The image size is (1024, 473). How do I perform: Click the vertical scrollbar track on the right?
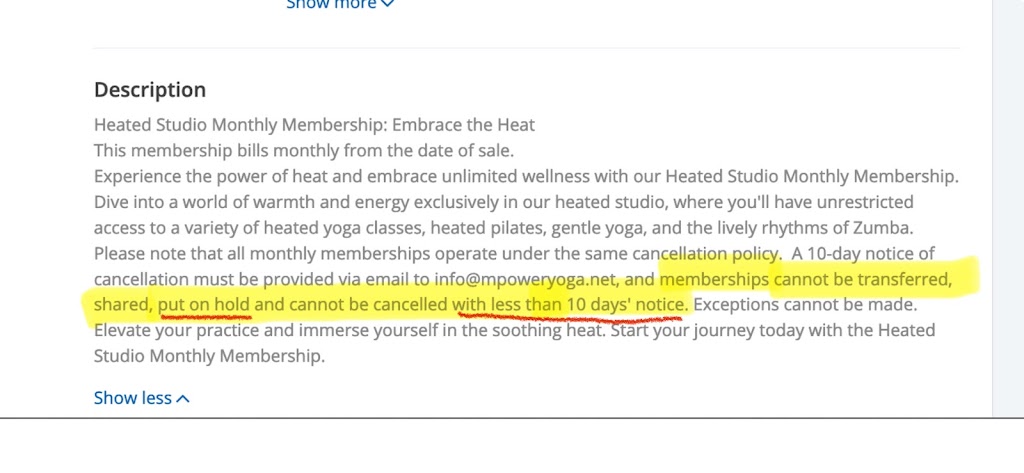point(1007,200)
